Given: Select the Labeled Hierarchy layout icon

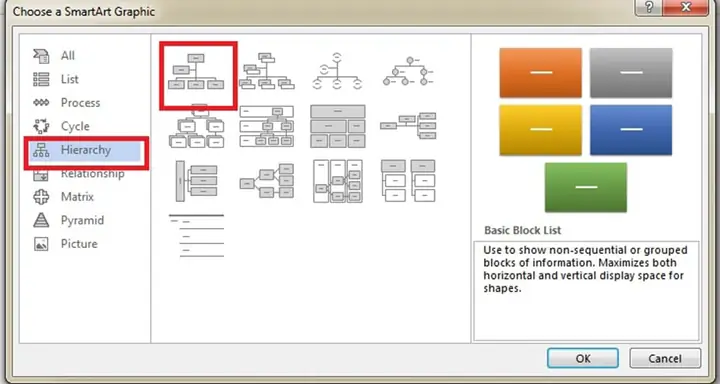Looking at the screenshot, I should pyautogui.click(x=267, y=126).
